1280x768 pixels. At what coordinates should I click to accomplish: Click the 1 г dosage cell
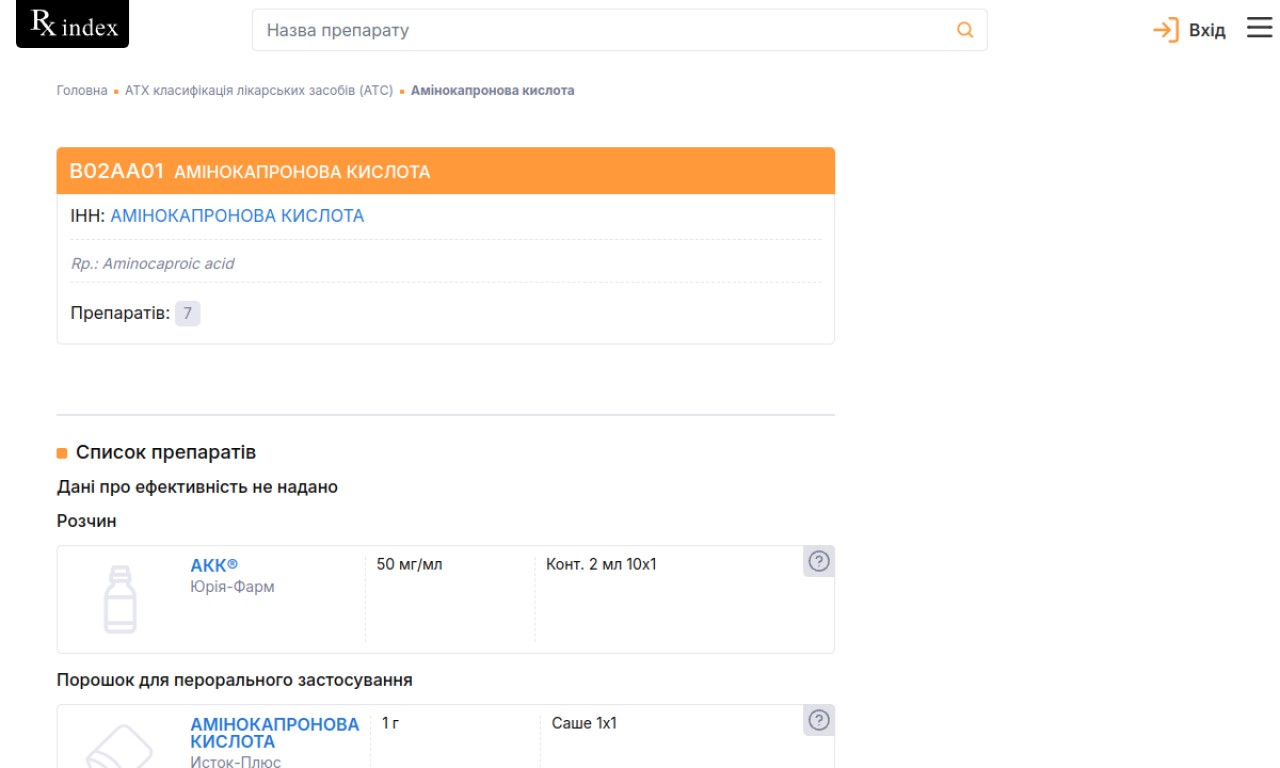tap(390, 722)
